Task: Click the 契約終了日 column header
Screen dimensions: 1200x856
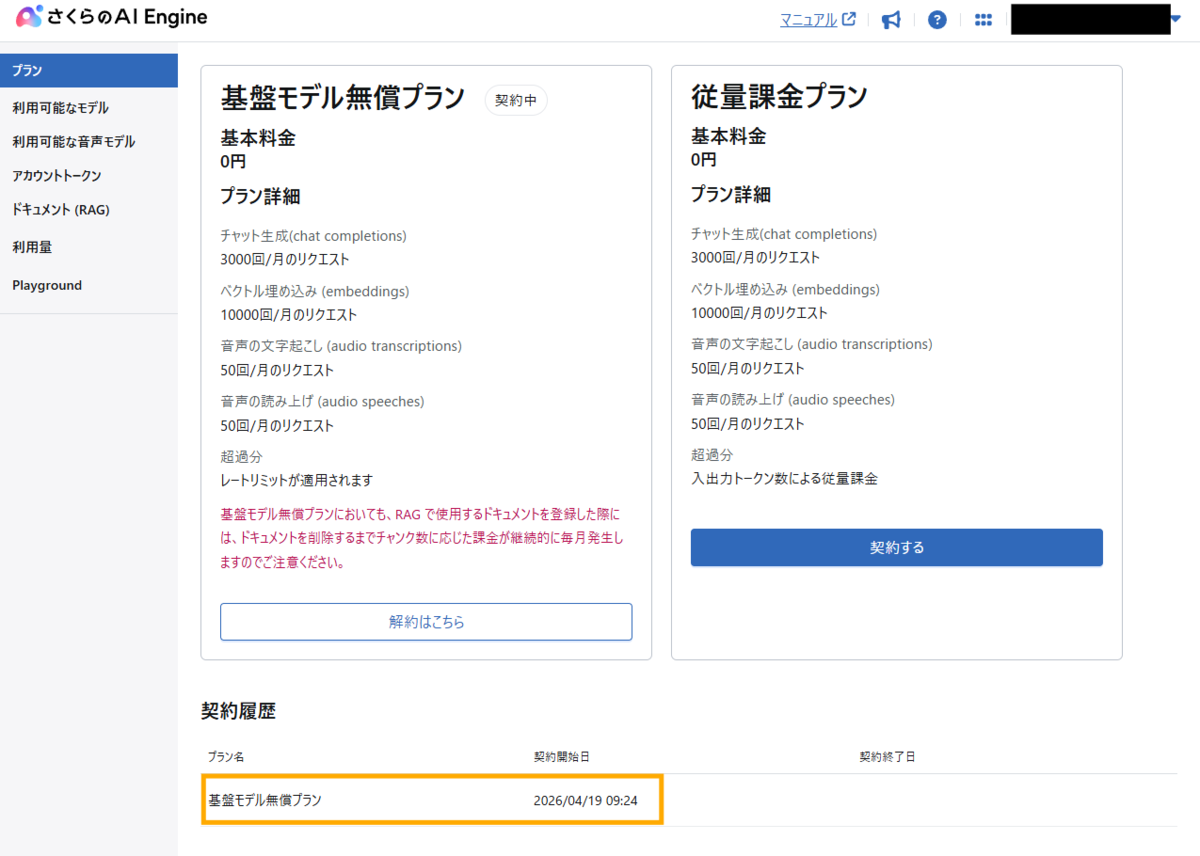Action: 887,757
